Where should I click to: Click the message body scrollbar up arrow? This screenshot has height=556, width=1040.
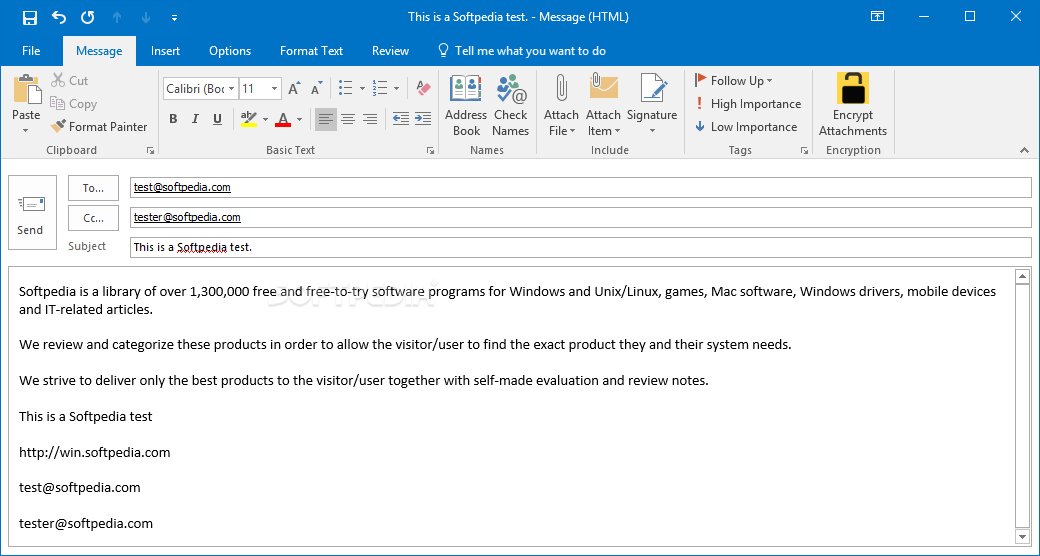1022,276
